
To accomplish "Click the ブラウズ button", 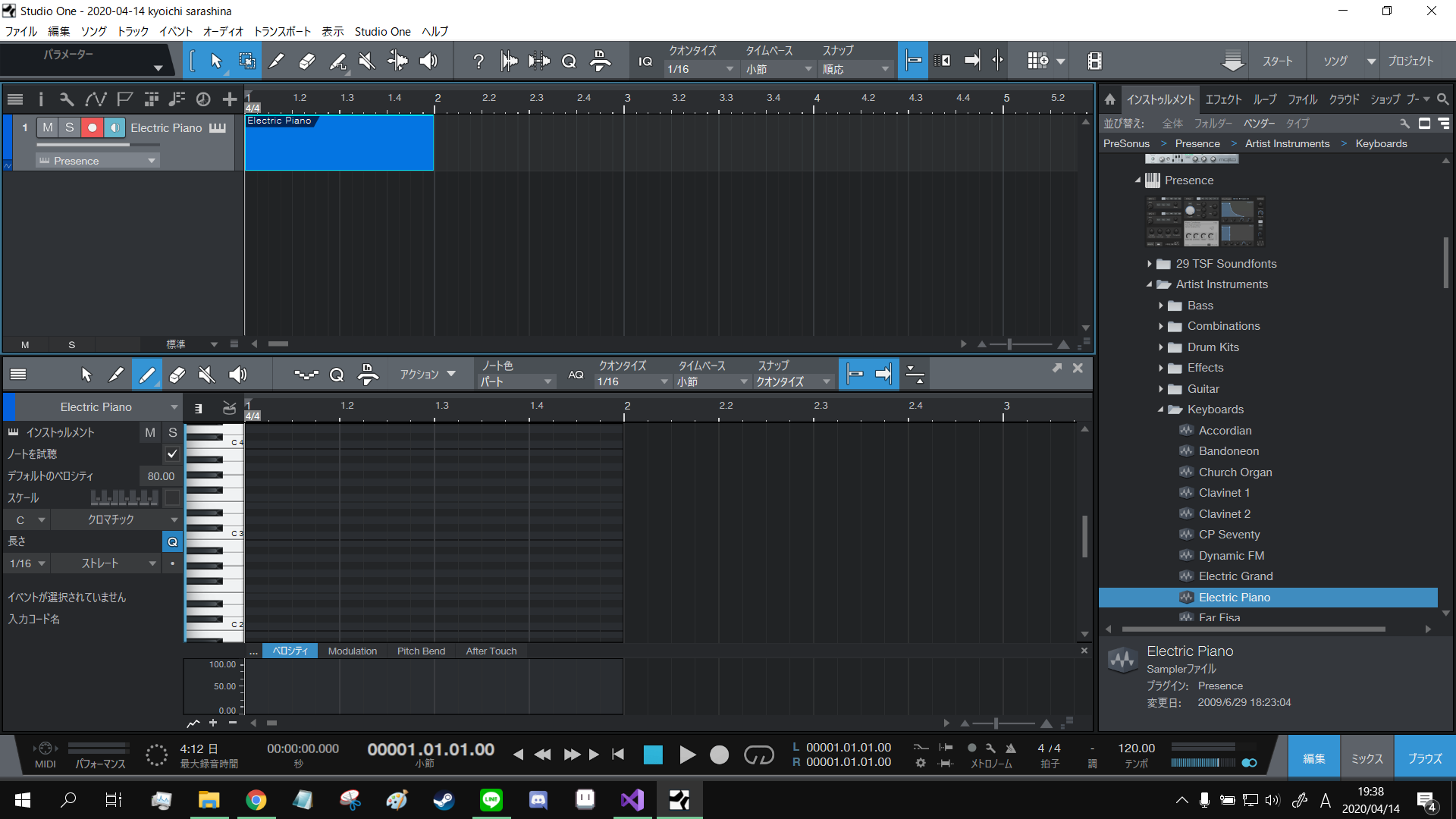I will [x=1425, y=758].
